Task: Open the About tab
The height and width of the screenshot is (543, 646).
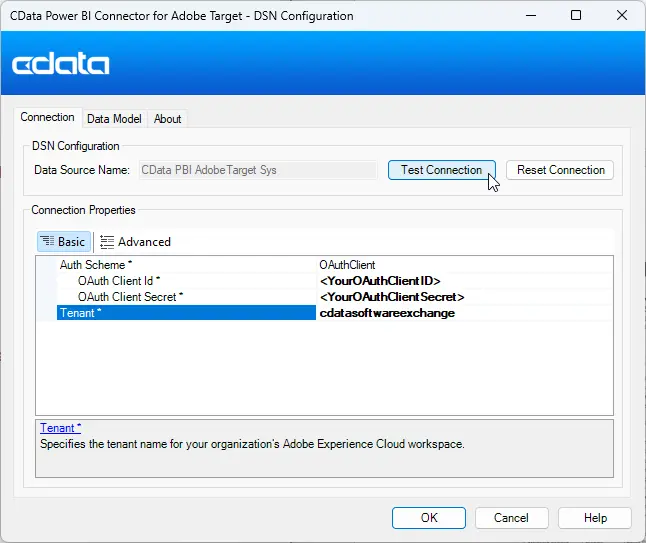Action: tap(167, 119)
